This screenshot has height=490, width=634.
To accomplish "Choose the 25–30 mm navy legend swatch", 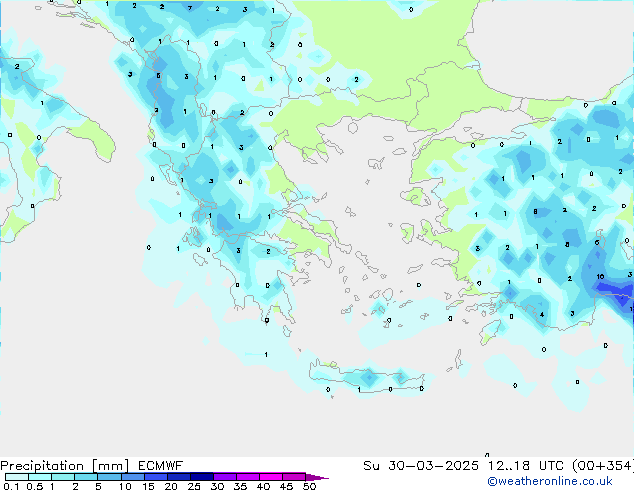I will click(x=201, y=477).
